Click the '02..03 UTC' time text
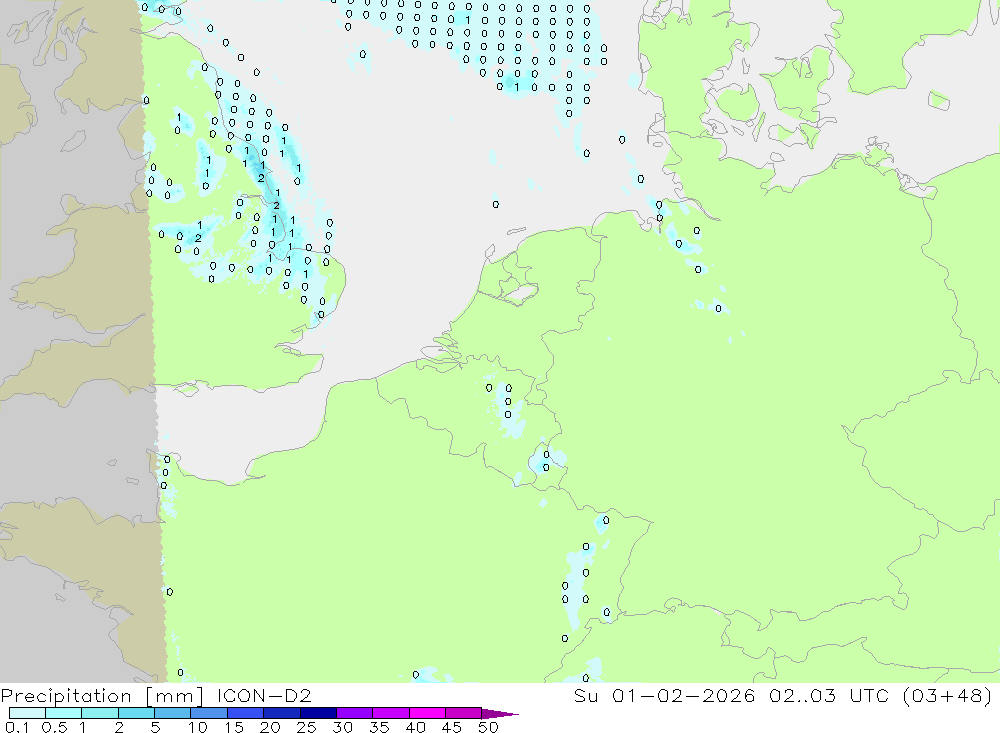 coord(828,695)
